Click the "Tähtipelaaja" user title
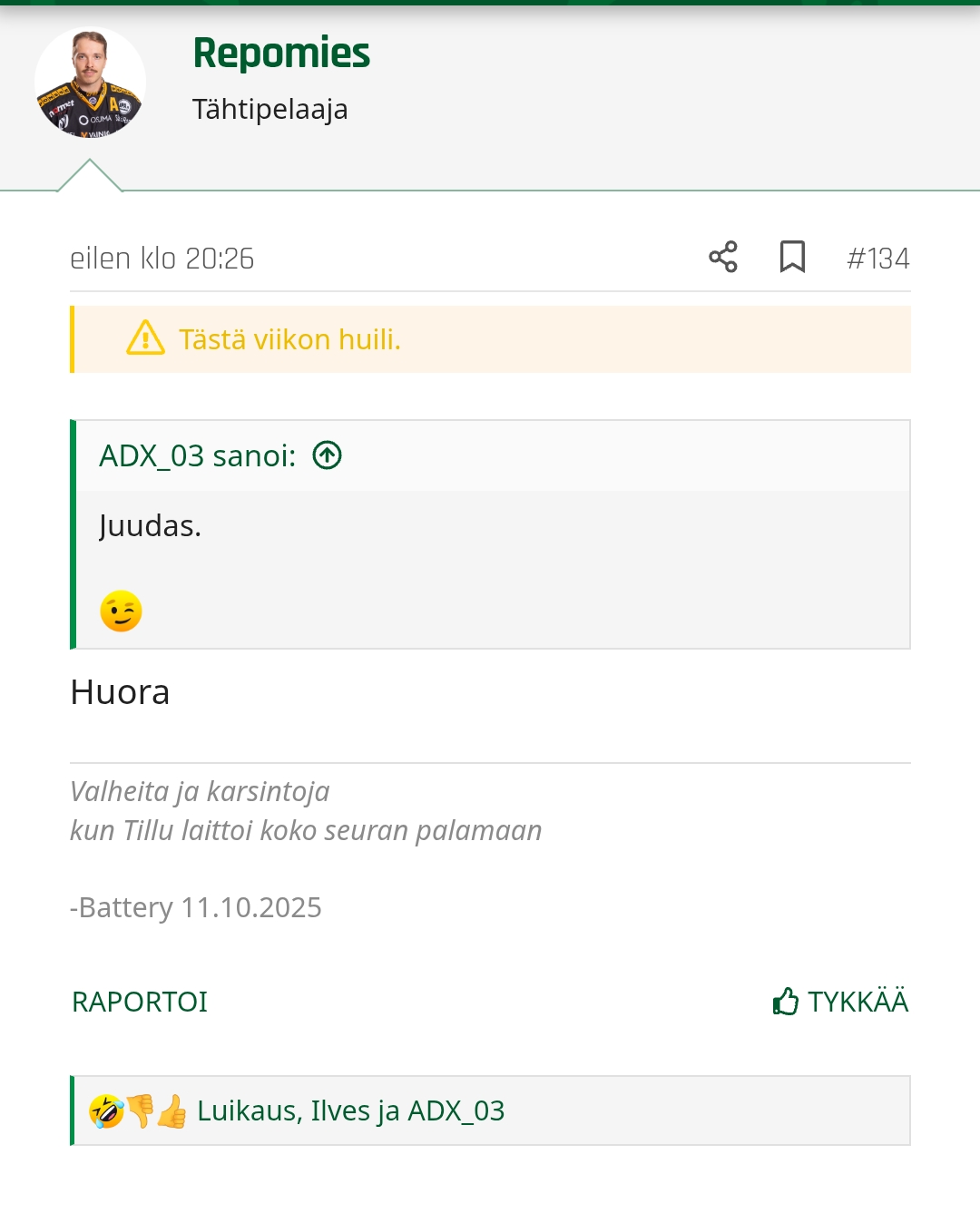 pyautogui.click(x=269, y=109)
